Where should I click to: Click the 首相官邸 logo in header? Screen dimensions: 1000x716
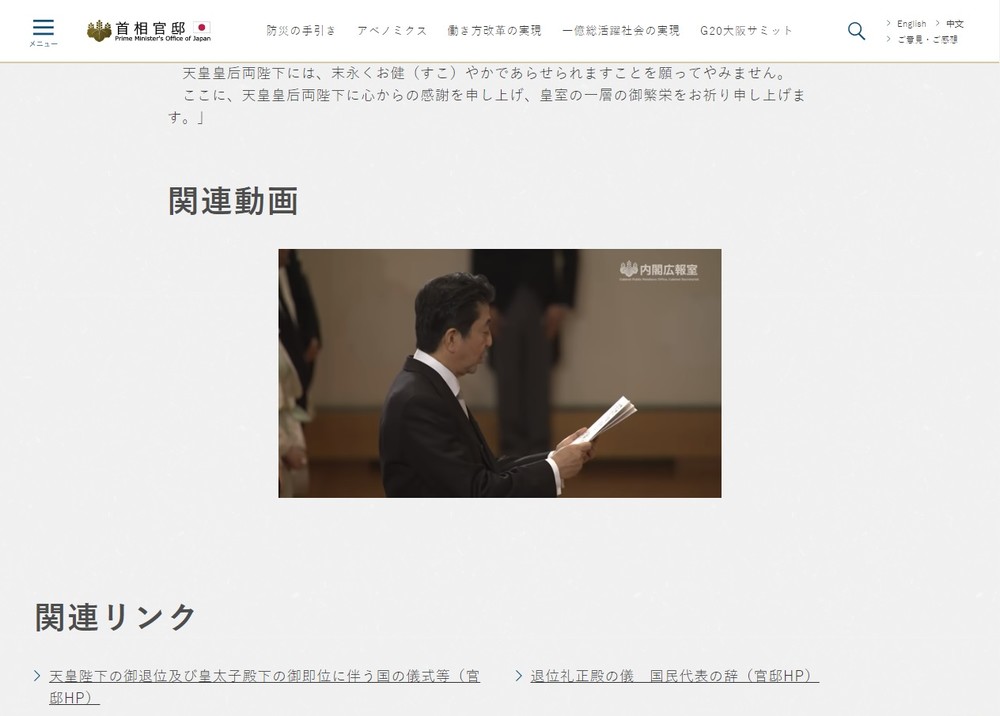(x=150, y=31)
